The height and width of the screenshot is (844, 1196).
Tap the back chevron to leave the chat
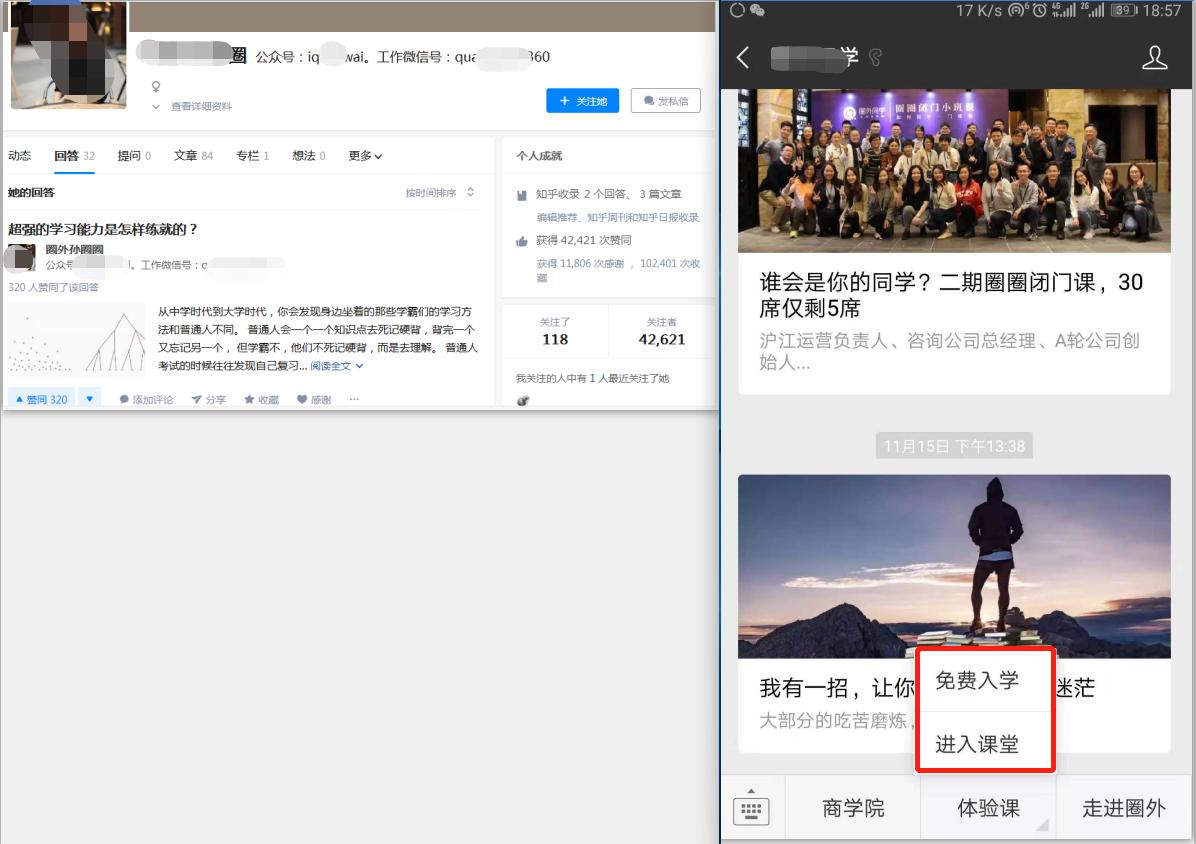pos(742,58)
